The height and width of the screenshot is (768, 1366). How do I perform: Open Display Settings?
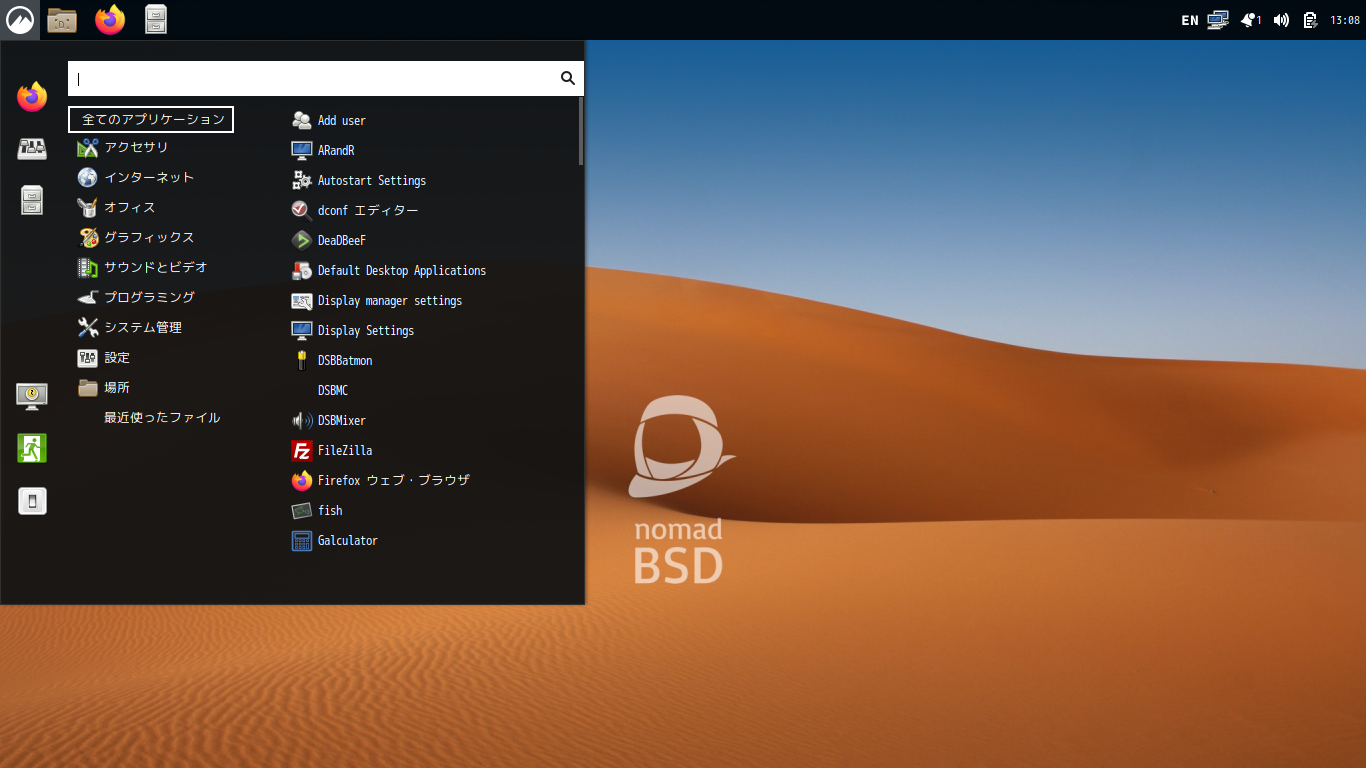pos(353,330)
